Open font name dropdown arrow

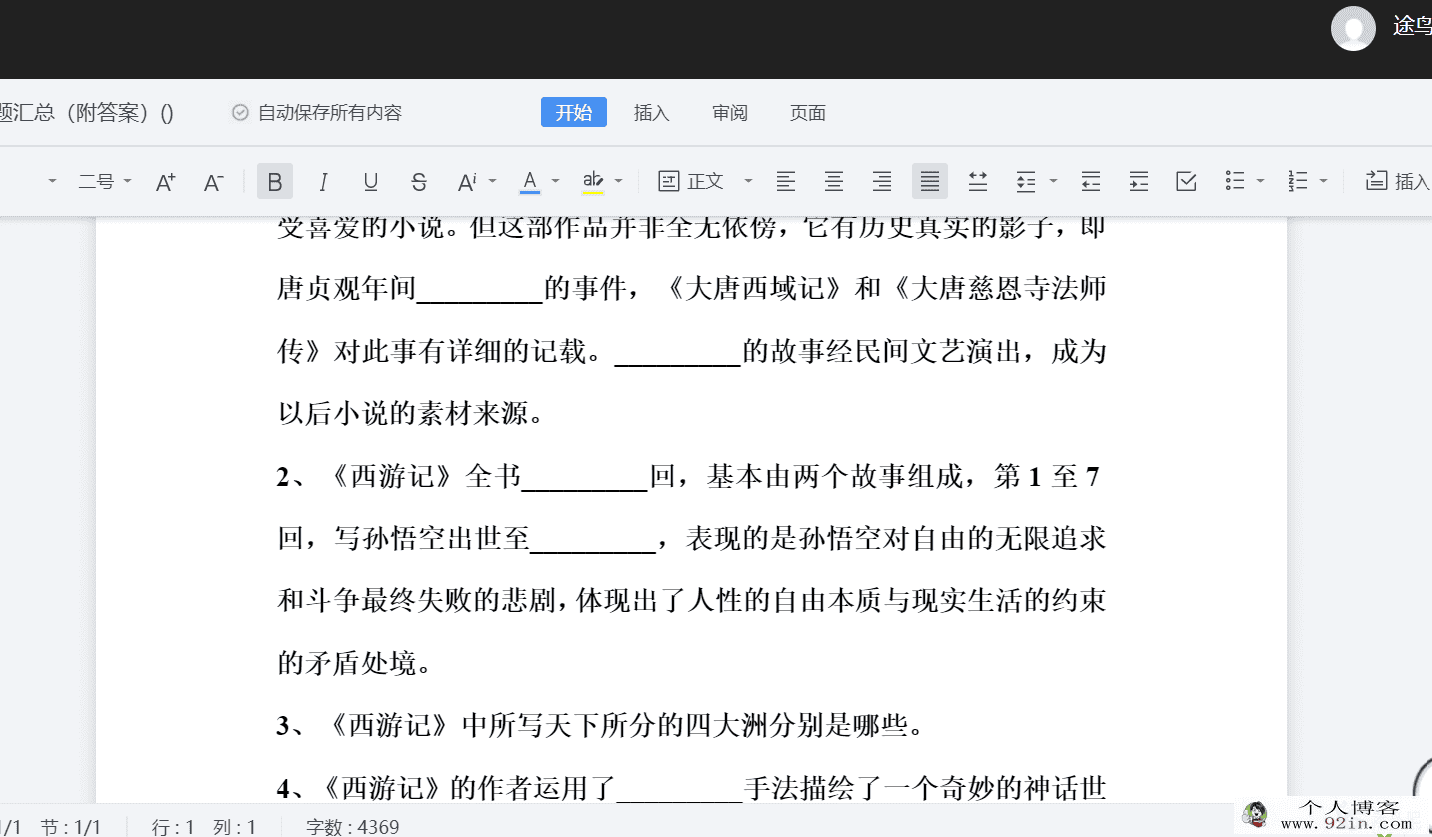53,181
